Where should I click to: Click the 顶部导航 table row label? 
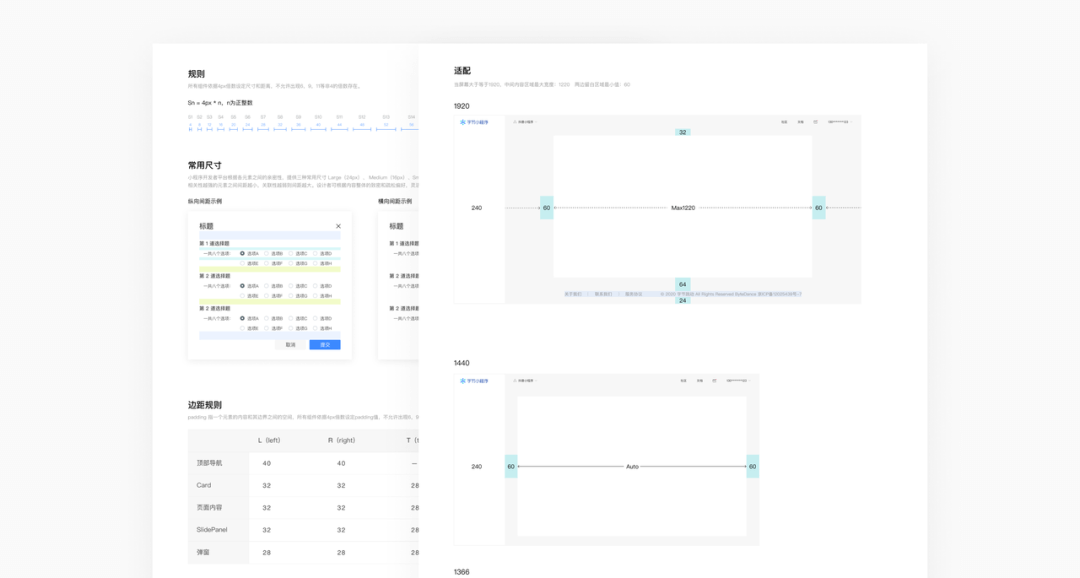coord(209,463)
